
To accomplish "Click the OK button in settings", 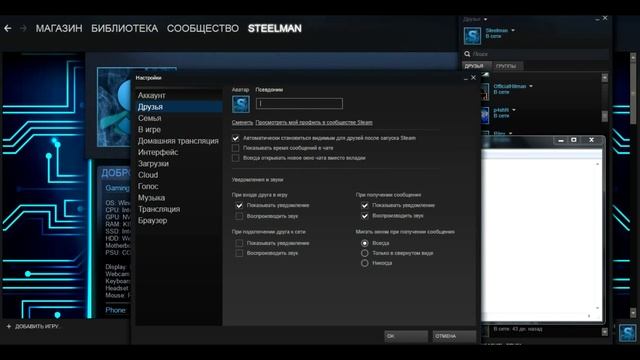I will (406, 336).
